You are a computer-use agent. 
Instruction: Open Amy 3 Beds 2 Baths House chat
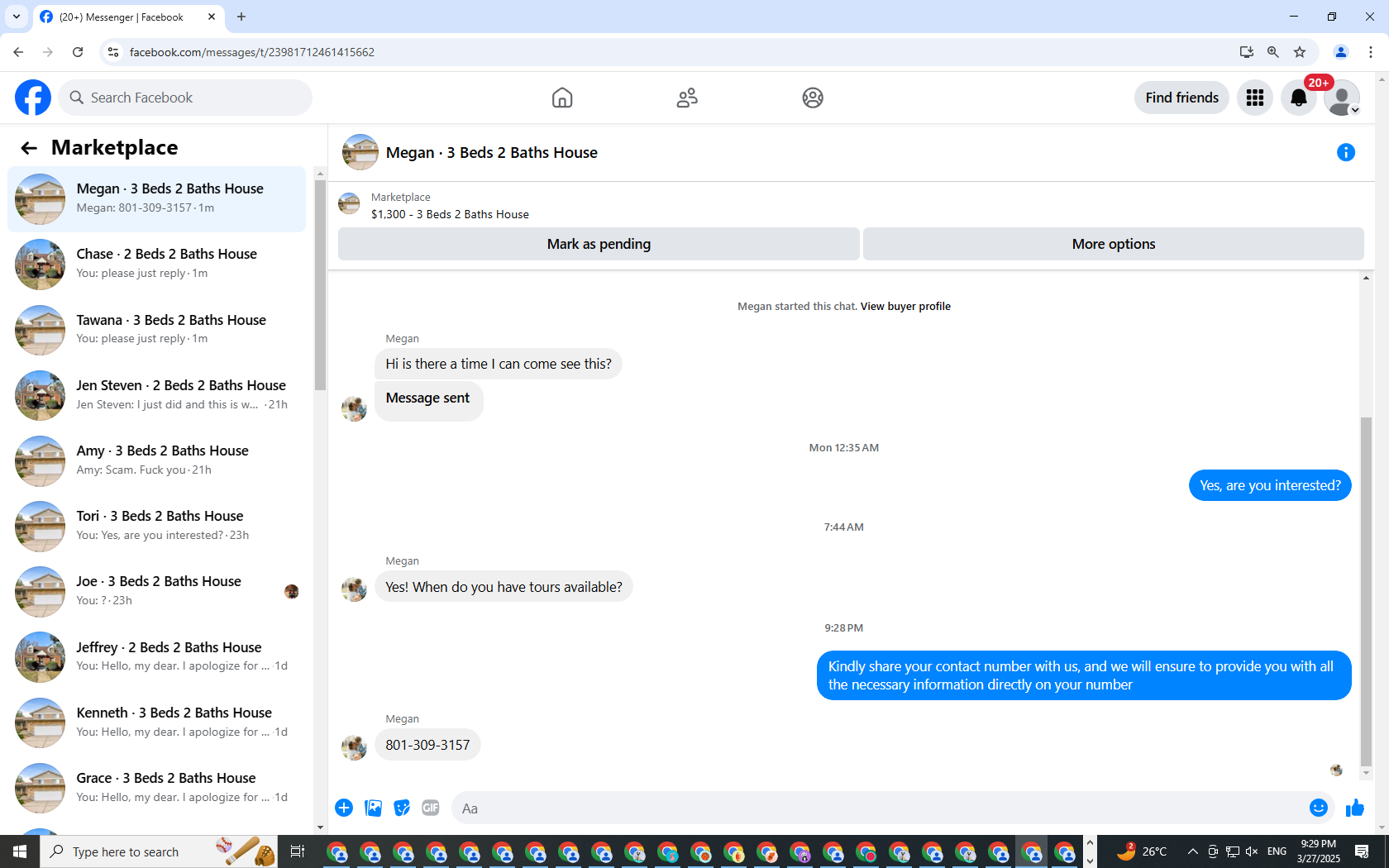click(x=157, y=460)
